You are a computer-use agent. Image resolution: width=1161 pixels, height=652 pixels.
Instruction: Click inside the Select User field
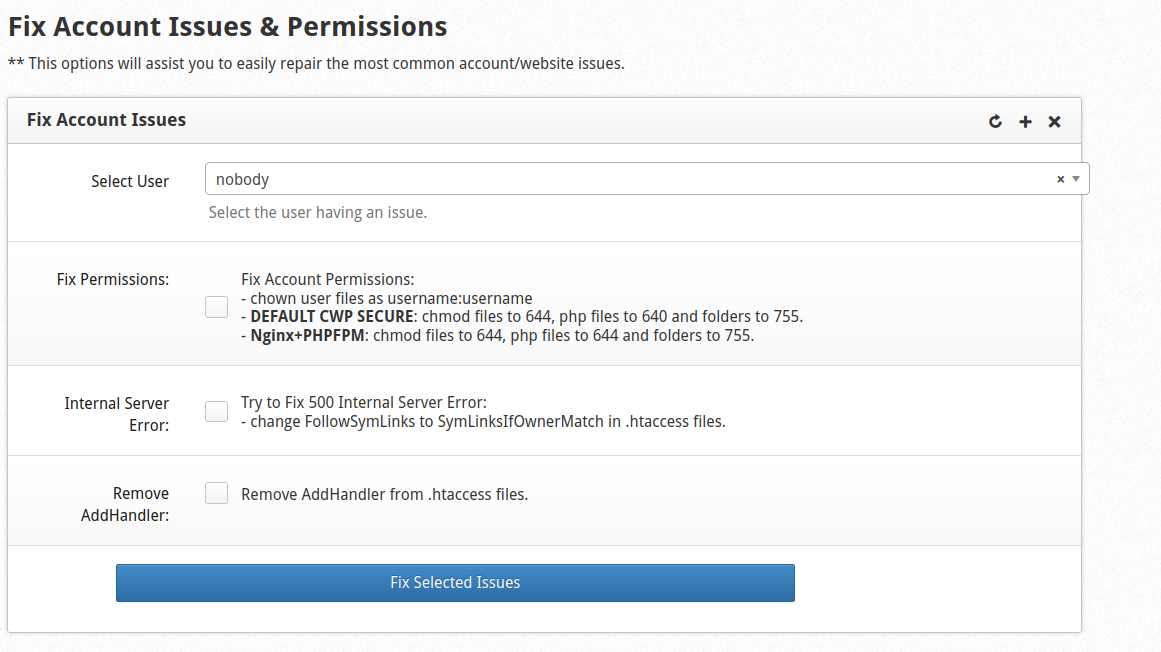point(500,178)
